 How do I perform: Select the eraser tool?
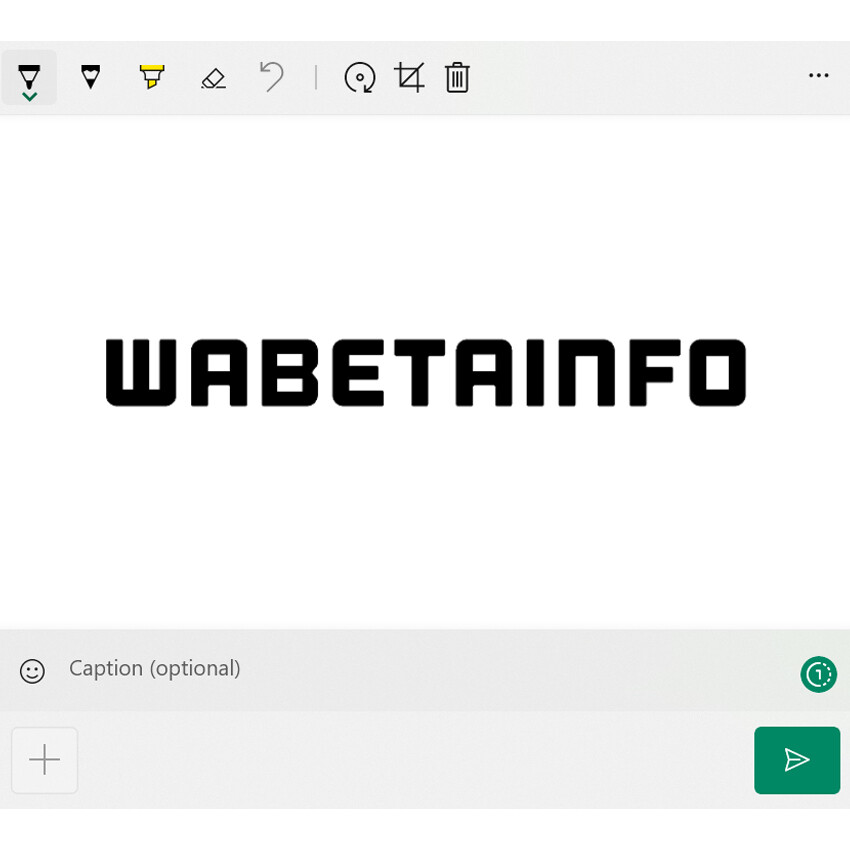pyautogui.click(x=213, y=78)
